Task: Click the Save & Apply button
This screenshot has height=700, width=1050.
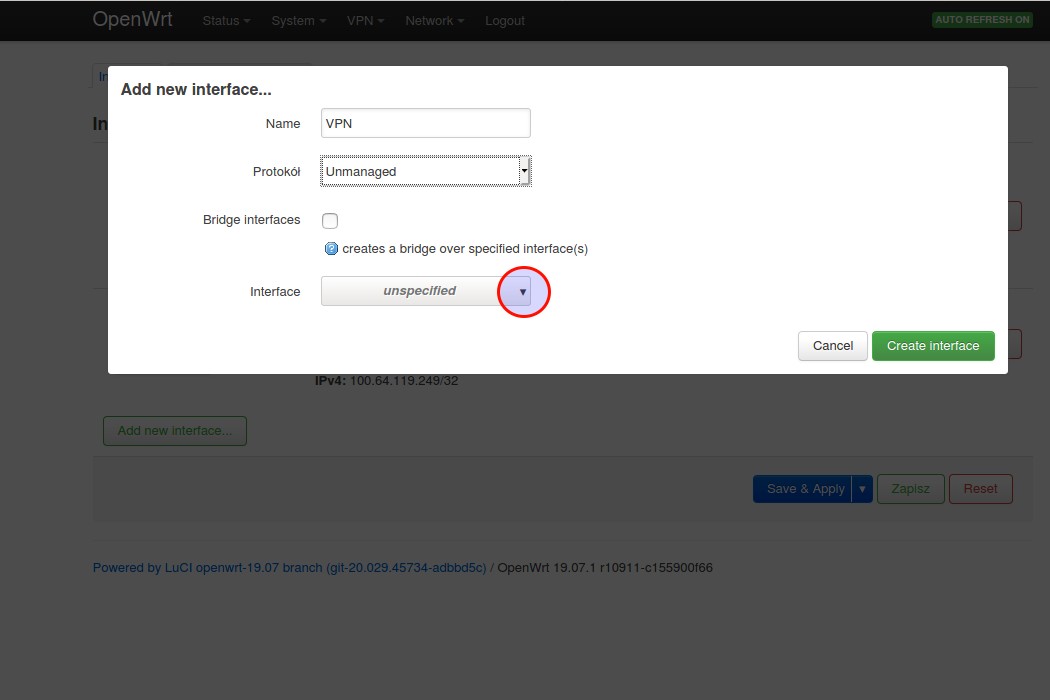Action: pyautogui.click(x=802, y=489)
